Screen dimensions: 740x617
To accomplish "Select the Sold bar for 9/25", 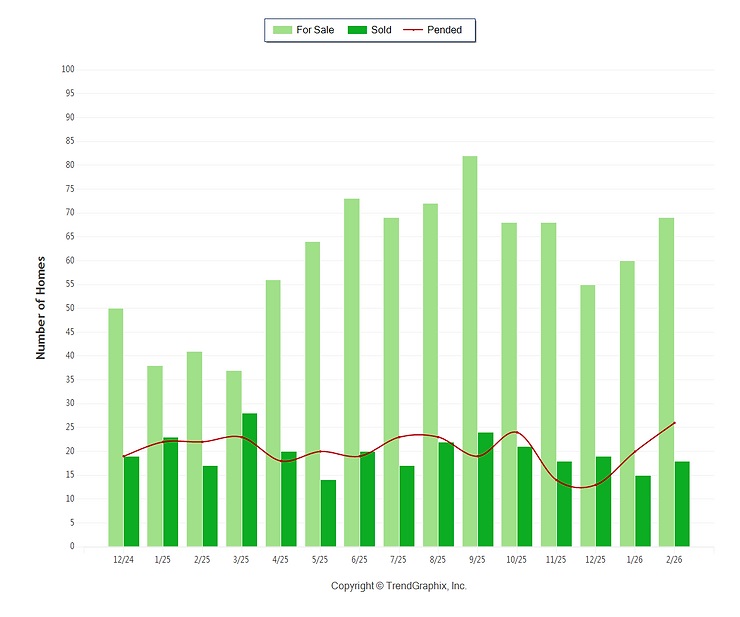I will pyautogui.click(x=486, y=490).
